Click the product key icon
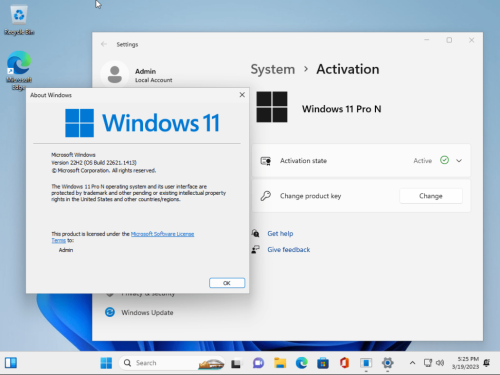 (x=266, y=196)
